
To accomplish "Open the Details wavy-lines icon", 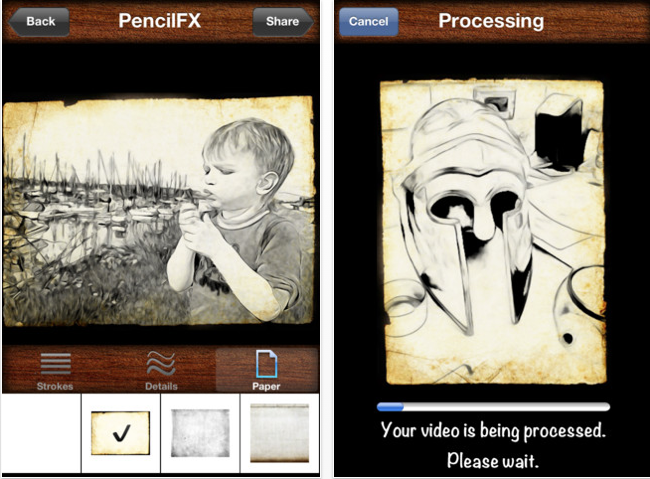I will tap(161, 364).
